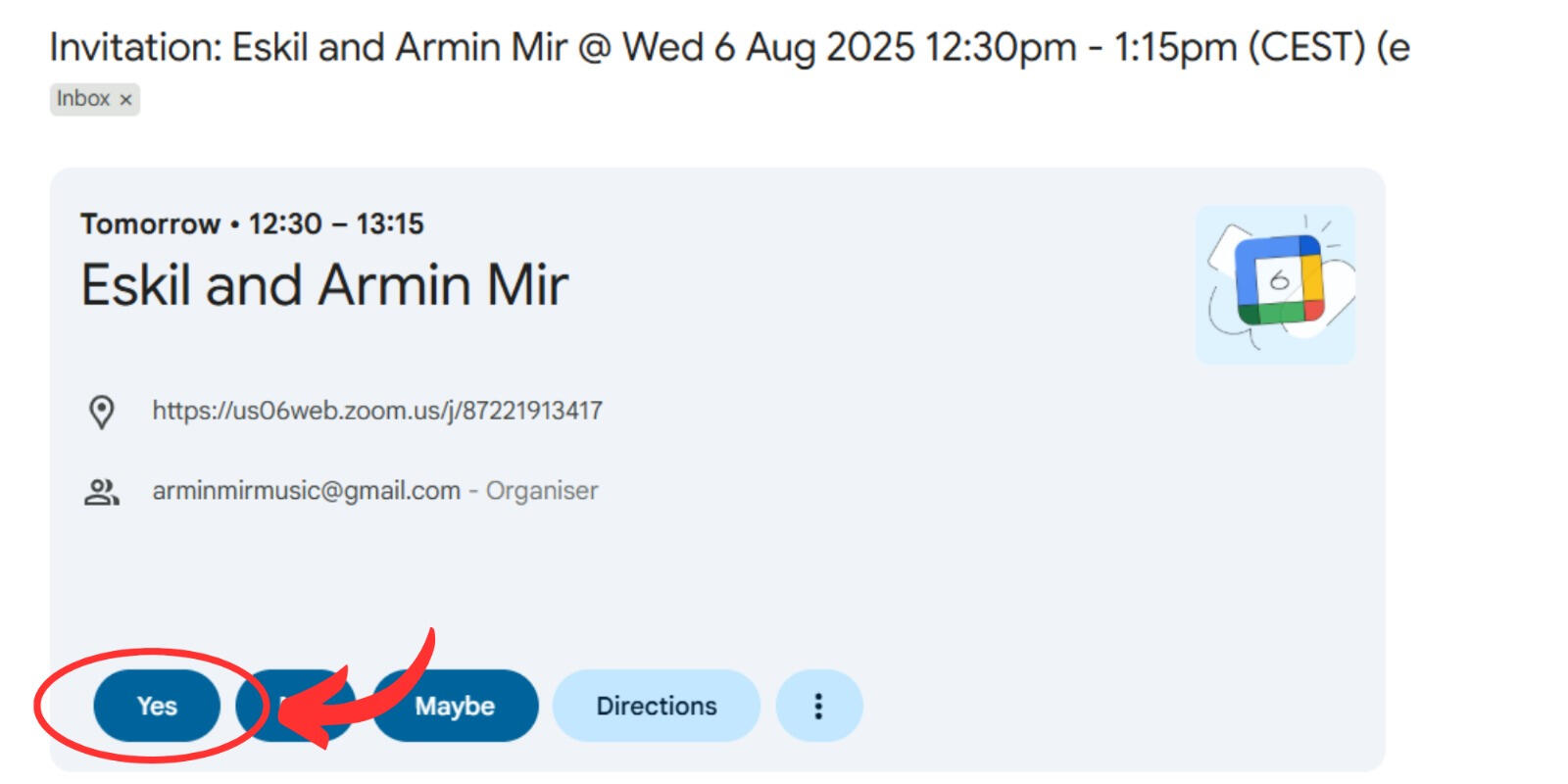This screenshot has height=784, width=1568.
Task: Click the Google Calendar illustration icon
Action: pos(1275,284)
